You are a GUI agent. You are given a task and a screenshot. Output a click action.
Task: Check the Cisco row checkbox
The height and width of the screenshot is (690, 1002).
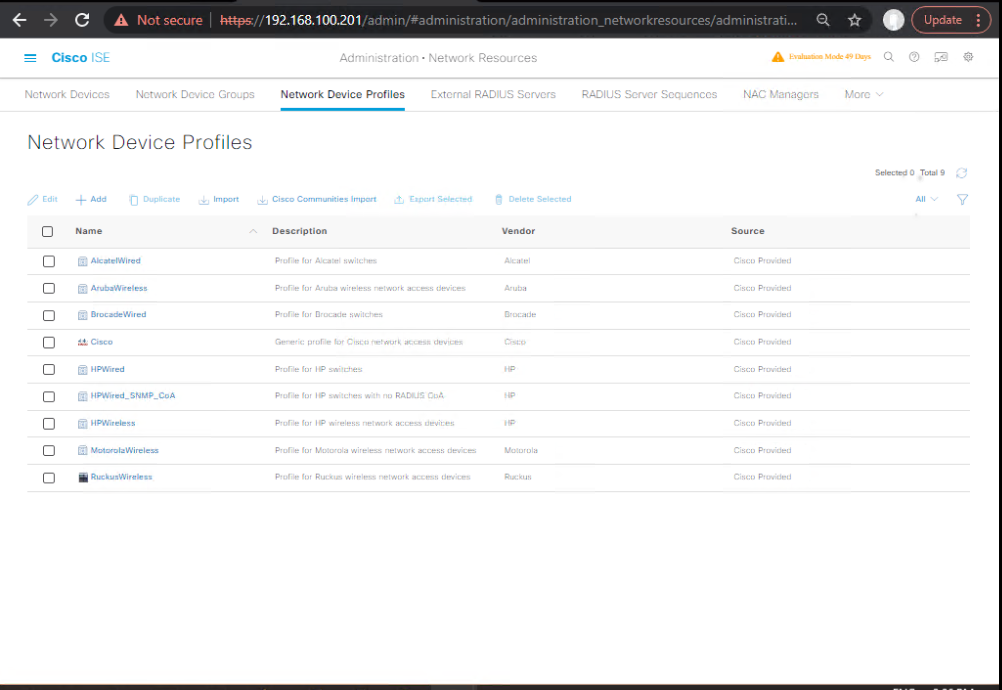[49, 342]
